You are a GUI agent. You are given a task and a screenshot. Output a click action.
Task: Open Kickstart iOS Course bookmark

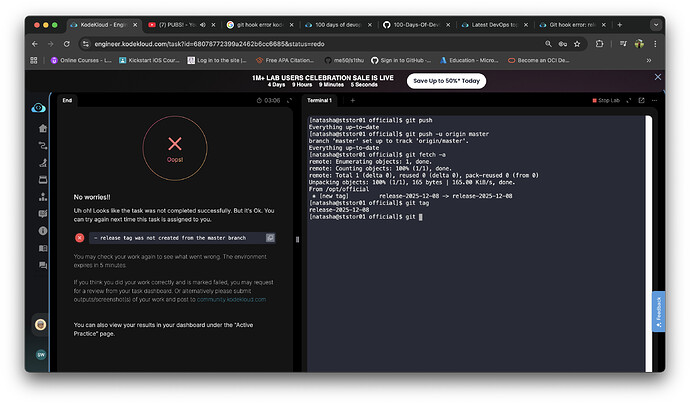pos(149,61)
